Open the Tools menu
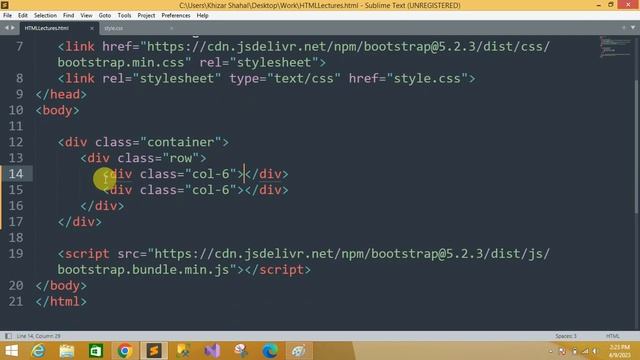Viewport: 640px width, 360px height. coord(124,16)
